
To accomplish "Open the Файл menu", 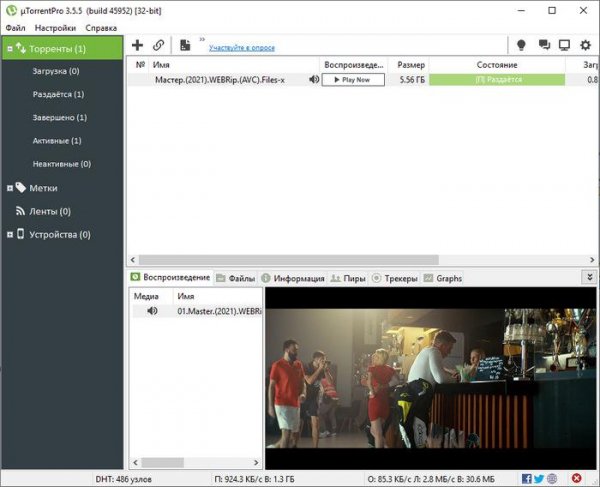I will click(16, 28).
